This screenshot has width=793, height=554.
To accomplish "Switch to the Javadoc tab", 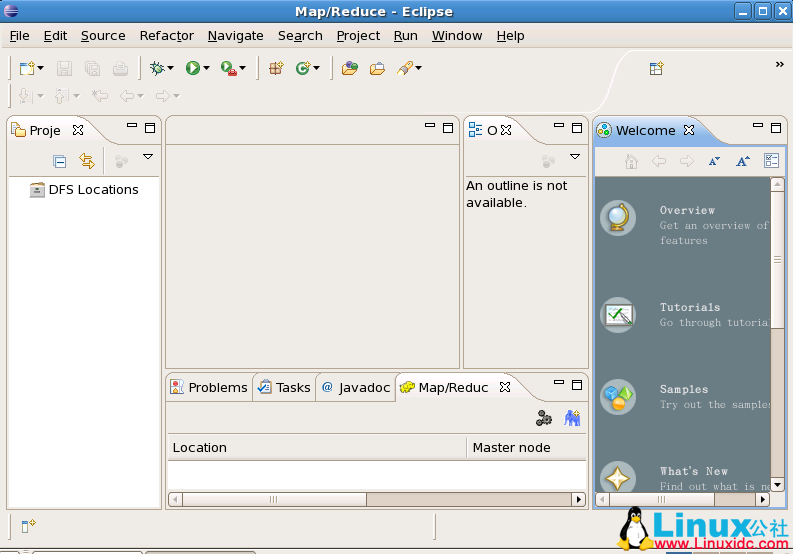I will [x=356, y=388].
